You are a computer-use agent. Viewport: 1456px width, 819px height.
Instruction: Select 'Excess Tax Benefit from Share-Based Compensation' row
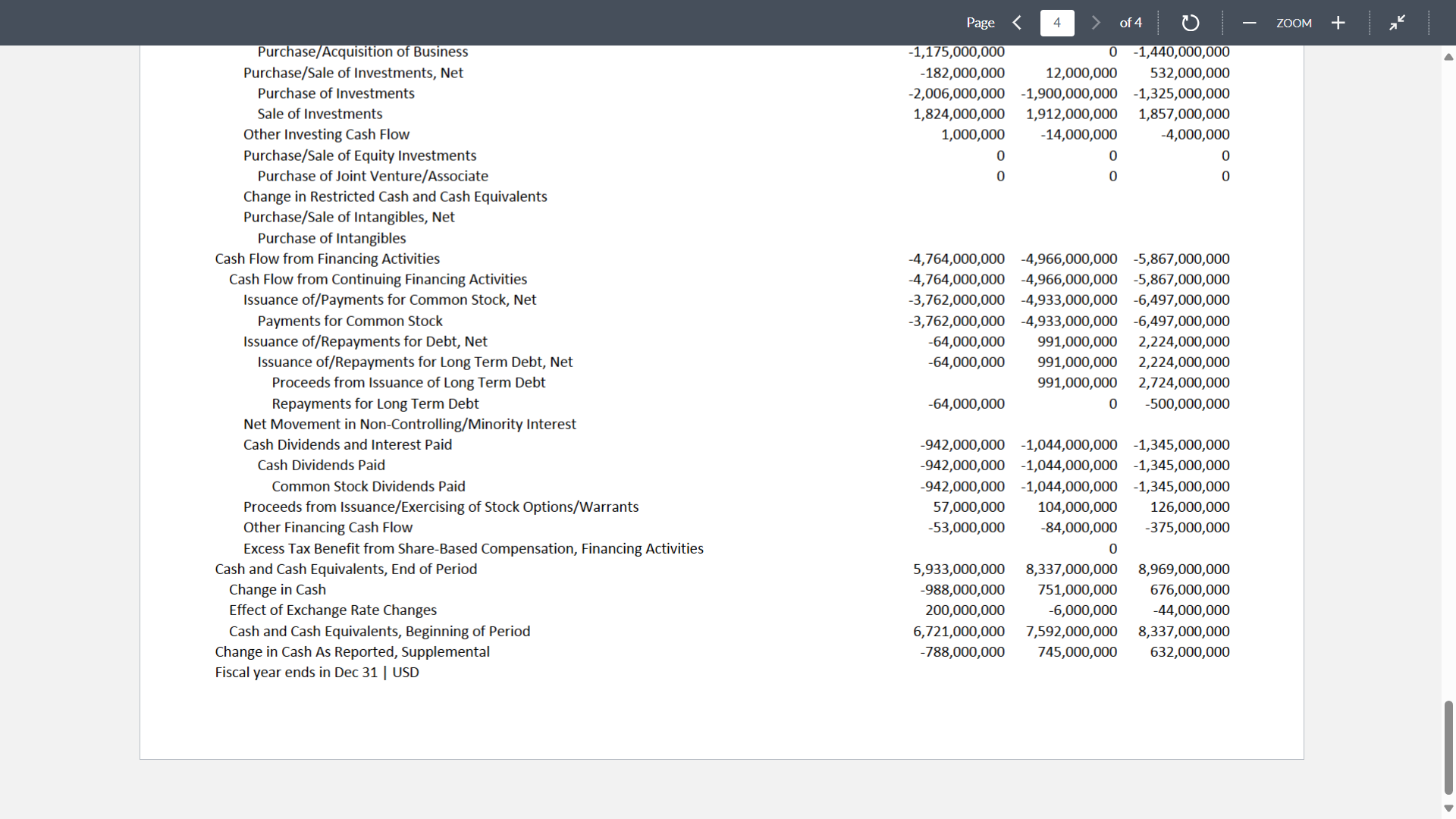[x=473, y=548]
